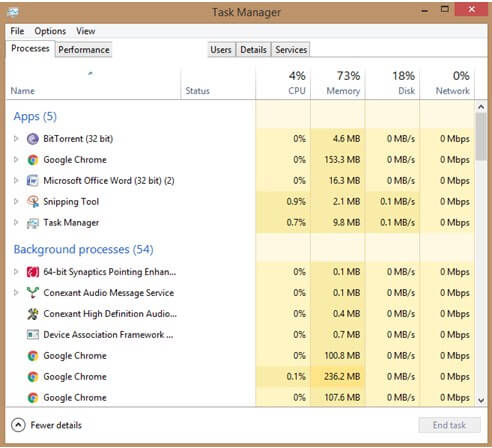Open the Options menu
Viewport: 492px width, 448px height.
[50, 31]
